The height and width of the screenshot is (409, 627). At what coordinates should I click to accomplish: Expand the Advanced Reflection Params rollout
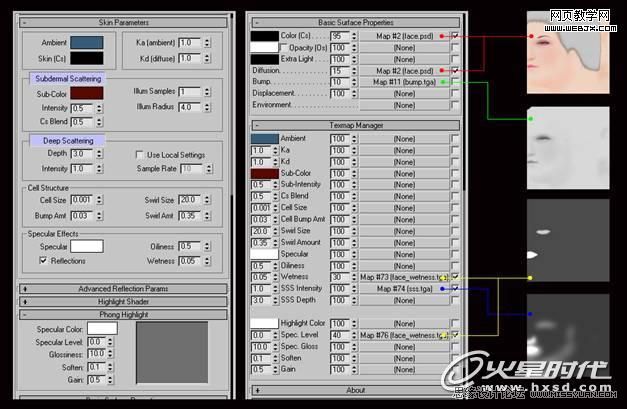pos(123,289)
